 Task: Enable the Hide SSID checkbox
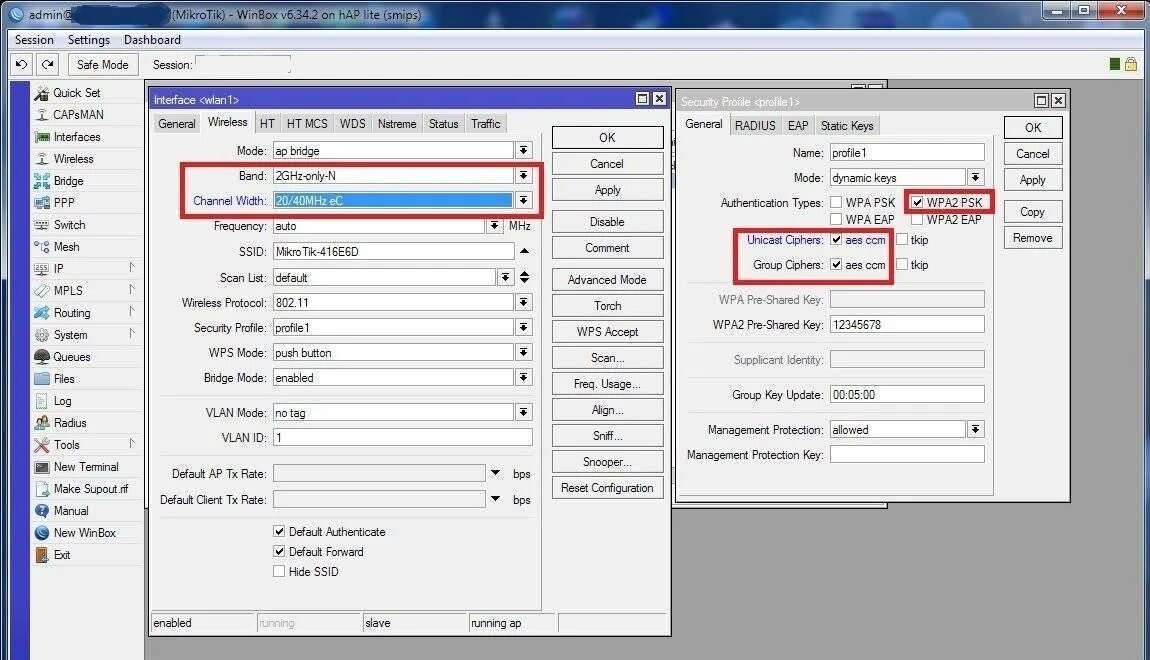point(279,571)
